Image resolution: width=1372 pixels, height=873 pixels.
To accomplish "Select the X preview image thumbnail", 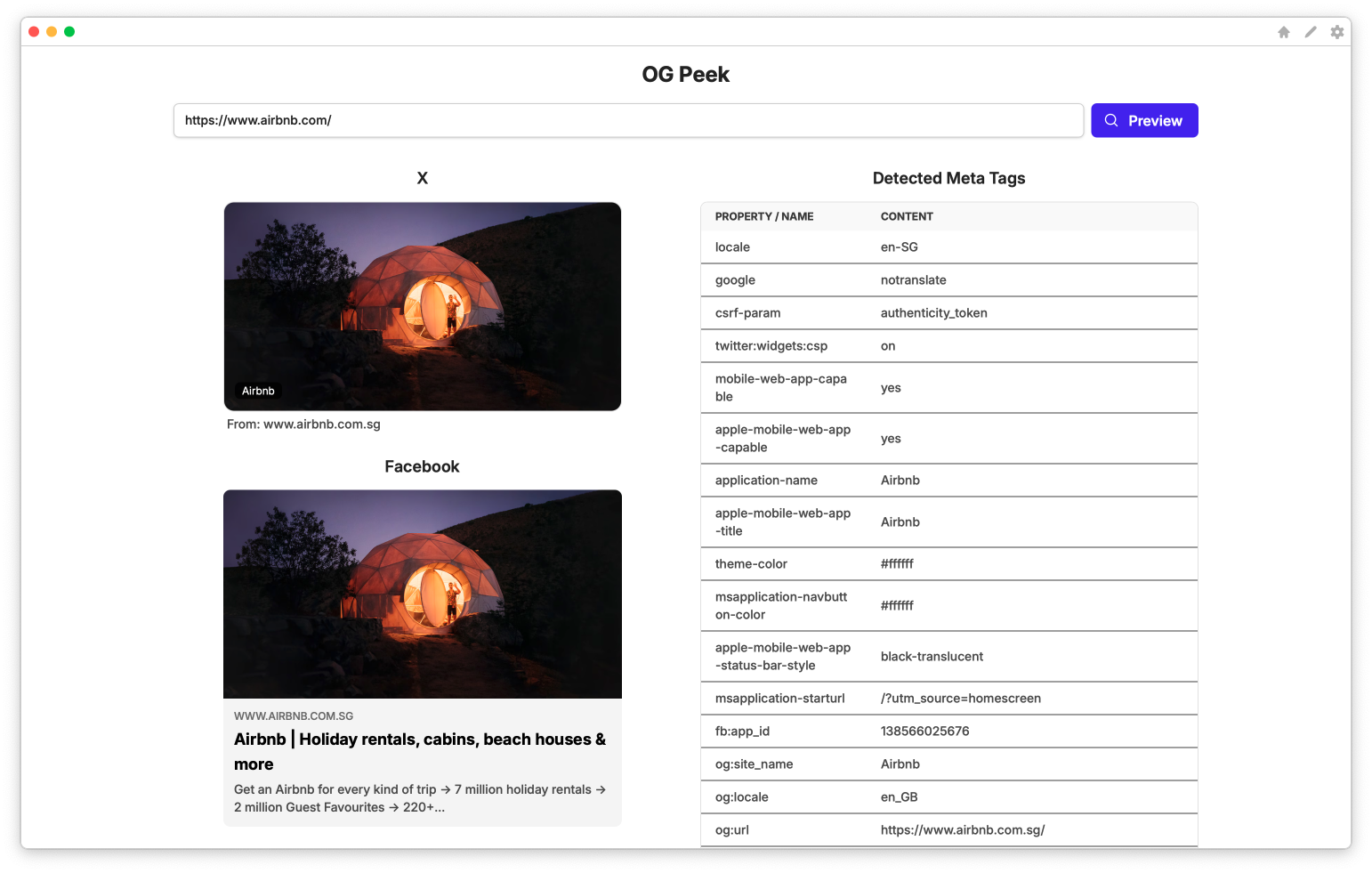I will [x=423, y=306].
